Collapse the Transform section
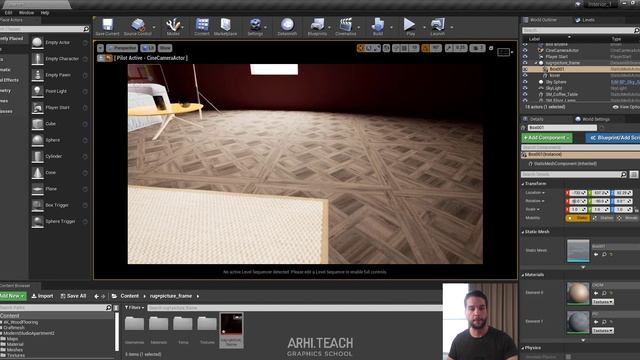The width and height of the screenshot is (640, 360). (x=523, y=184)
